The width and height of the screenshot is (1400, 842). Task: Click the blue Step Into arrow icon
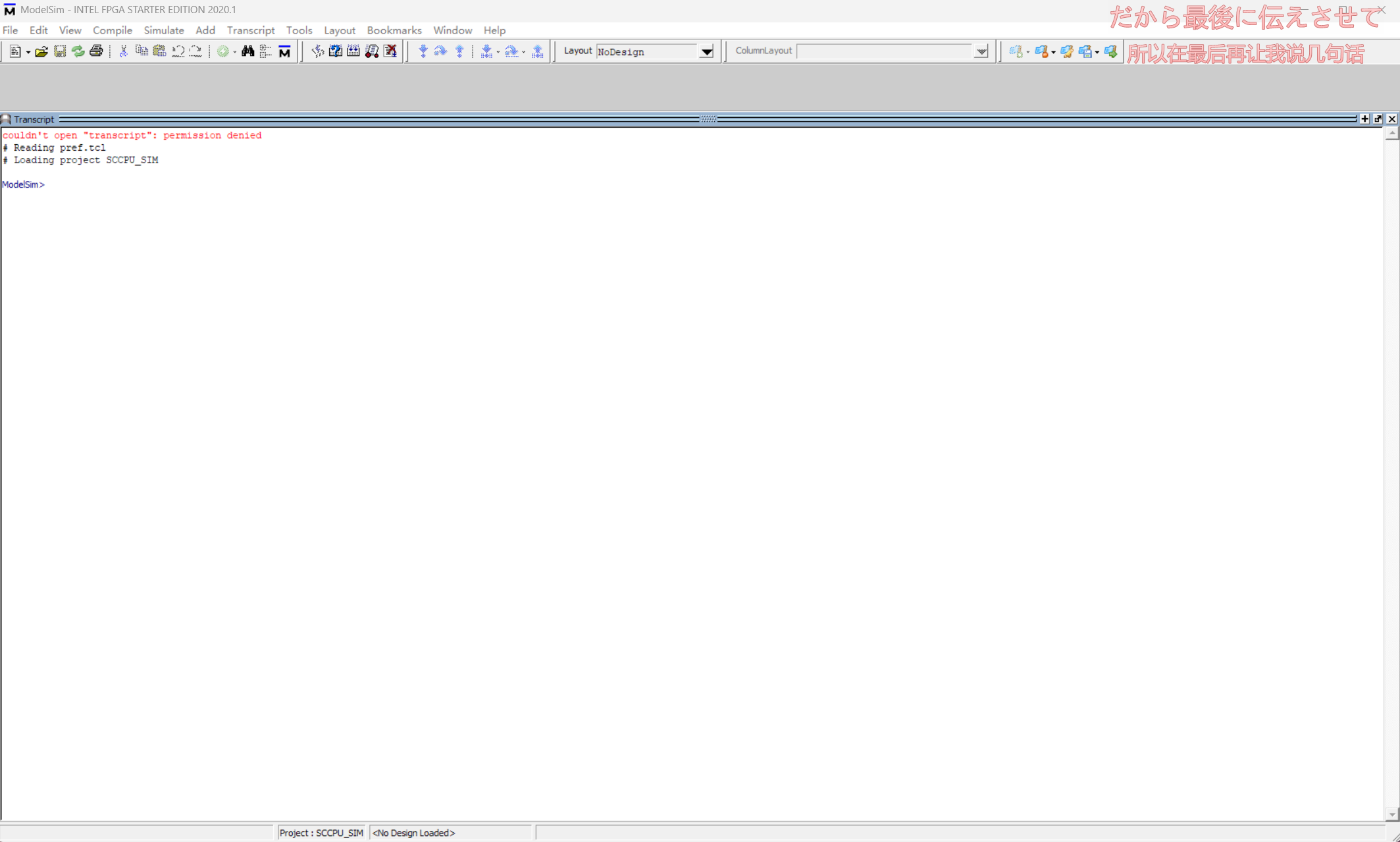click(x=423, y=51)
